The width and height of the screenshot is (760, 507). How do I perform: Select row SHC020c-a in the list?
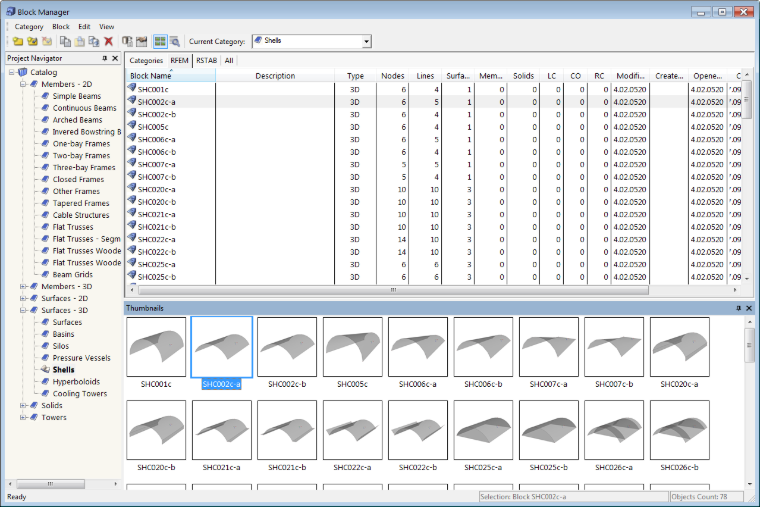(436, 190)
